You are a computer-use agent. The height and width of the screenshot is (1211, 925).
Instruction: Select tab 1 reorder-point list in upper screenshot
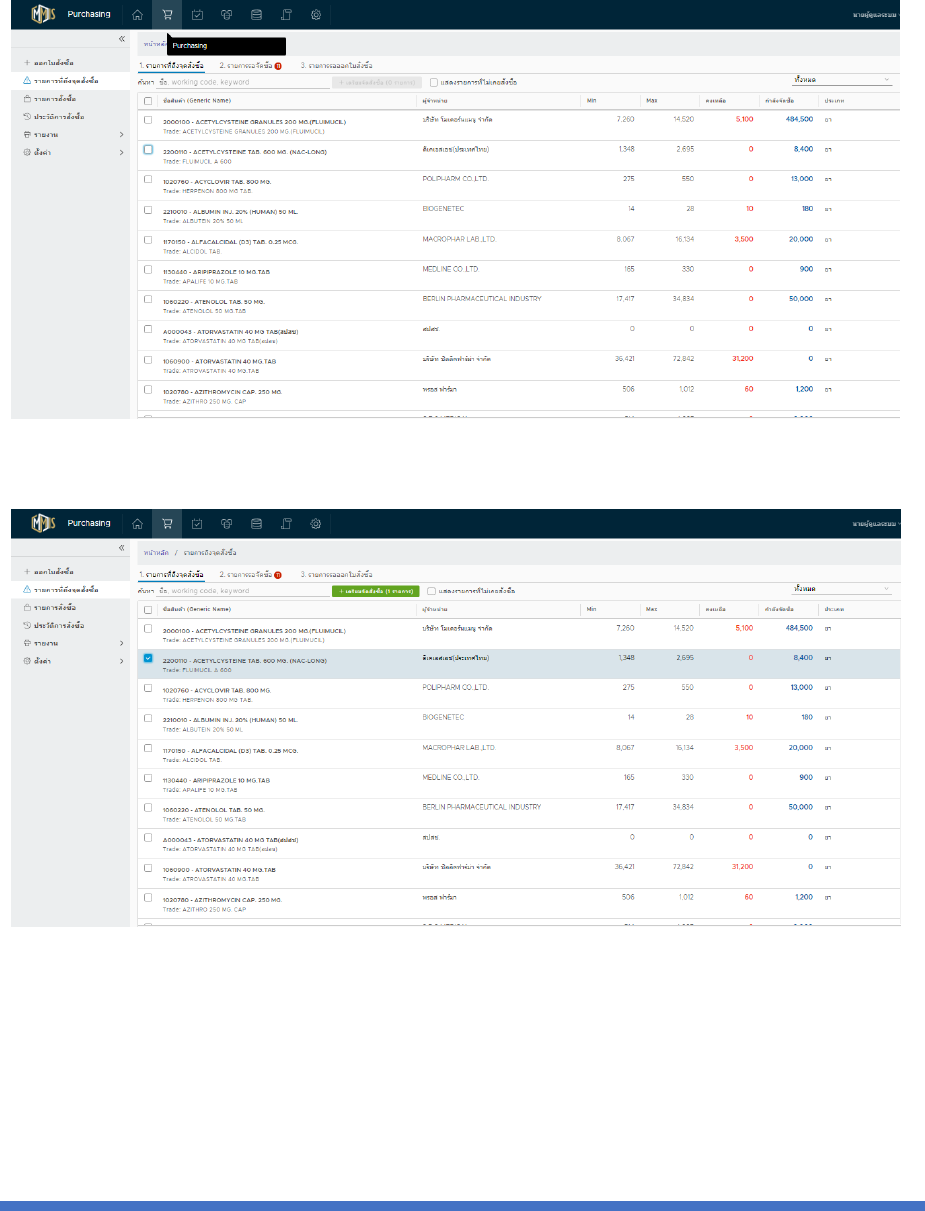pyautogui.click(x=171, y=65)
